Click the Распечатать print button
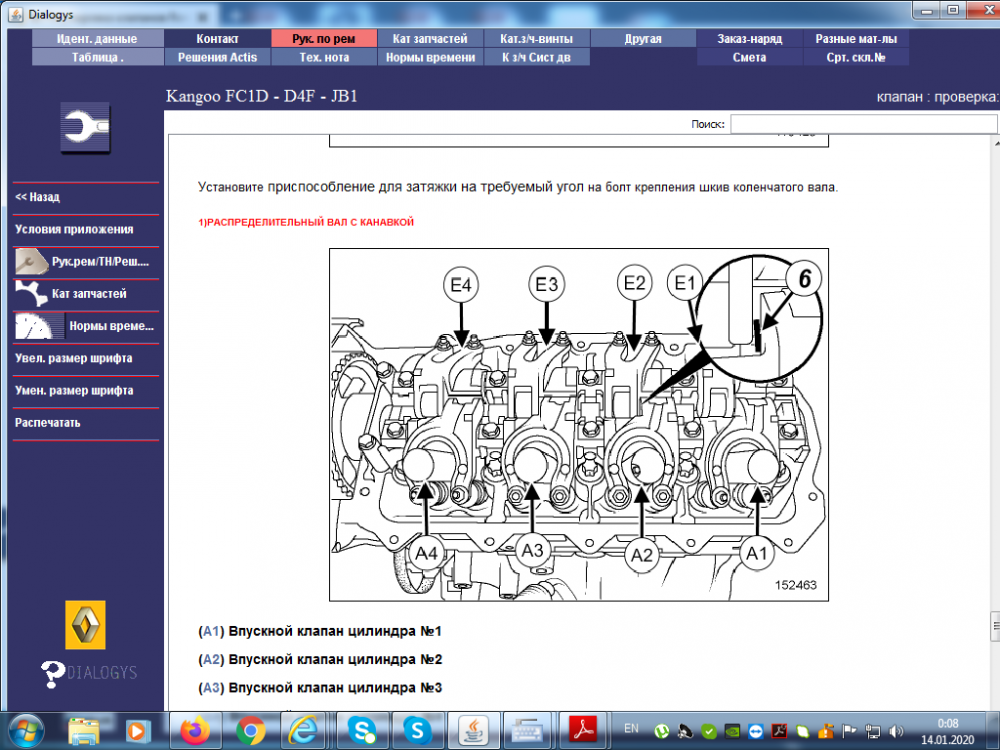The width and height of the screenshot is (1000, 750). (x=85, y=422)
